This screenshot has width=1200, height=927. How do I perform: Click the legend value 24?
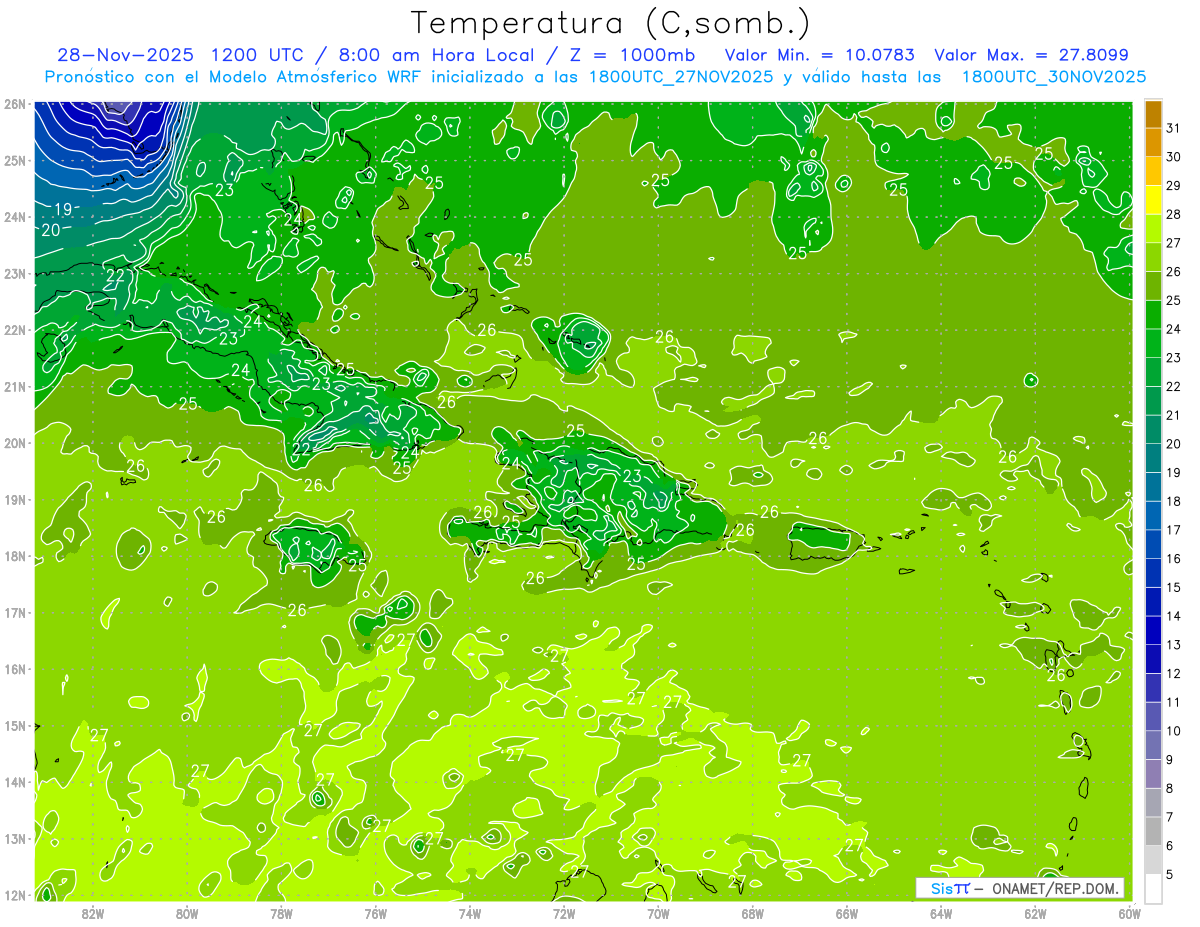pos(1173,328)
